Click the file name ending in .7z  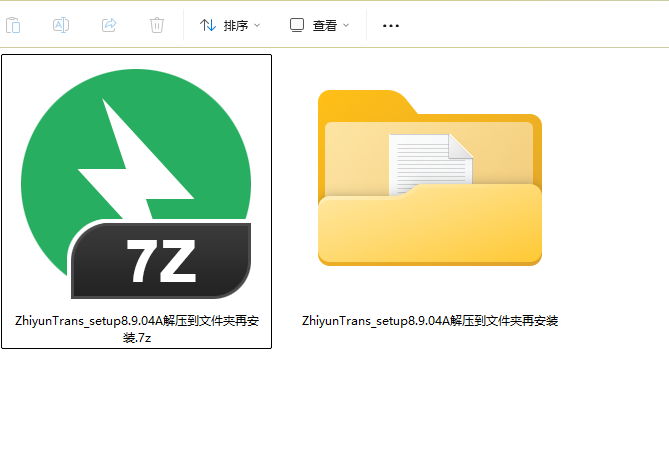tap(137, 329)
